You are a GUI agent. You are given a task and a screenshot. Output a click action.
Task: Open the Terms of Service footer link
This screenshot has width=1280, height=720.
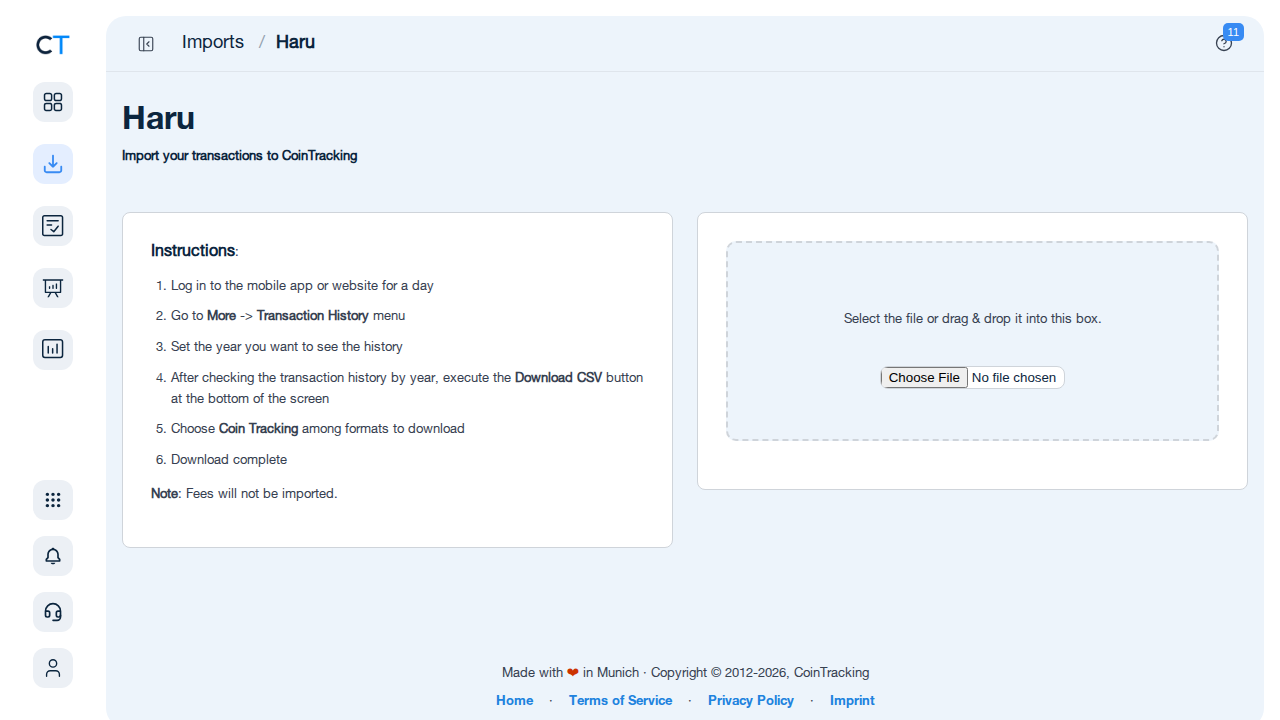[620, 700]
